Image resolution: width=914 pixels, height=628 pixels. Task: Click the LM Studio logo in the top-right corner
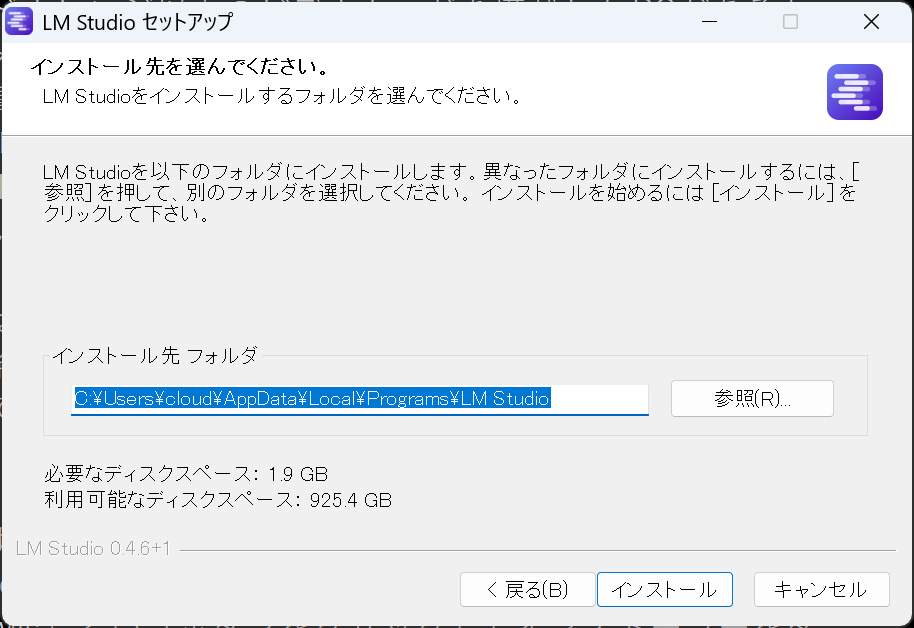point(854,91)
